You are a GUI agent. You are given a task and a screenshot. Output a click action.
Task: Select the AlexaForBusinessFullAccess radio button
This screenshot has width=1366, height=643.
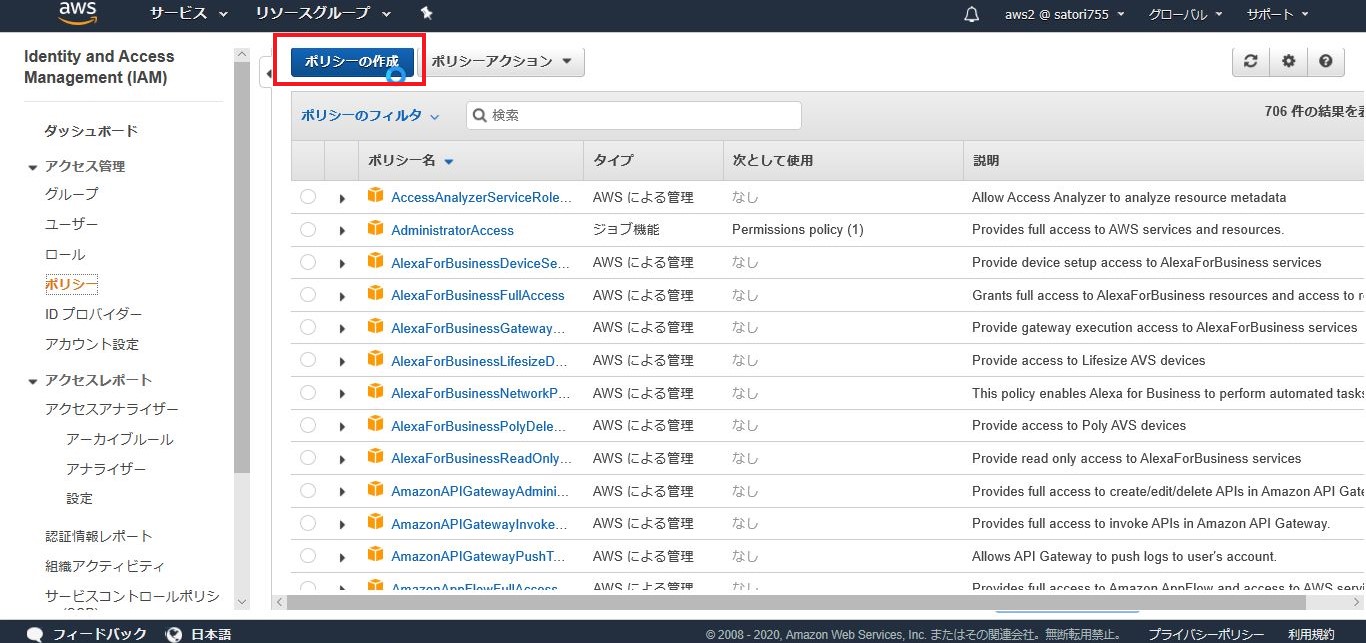(x=308, y=295)
